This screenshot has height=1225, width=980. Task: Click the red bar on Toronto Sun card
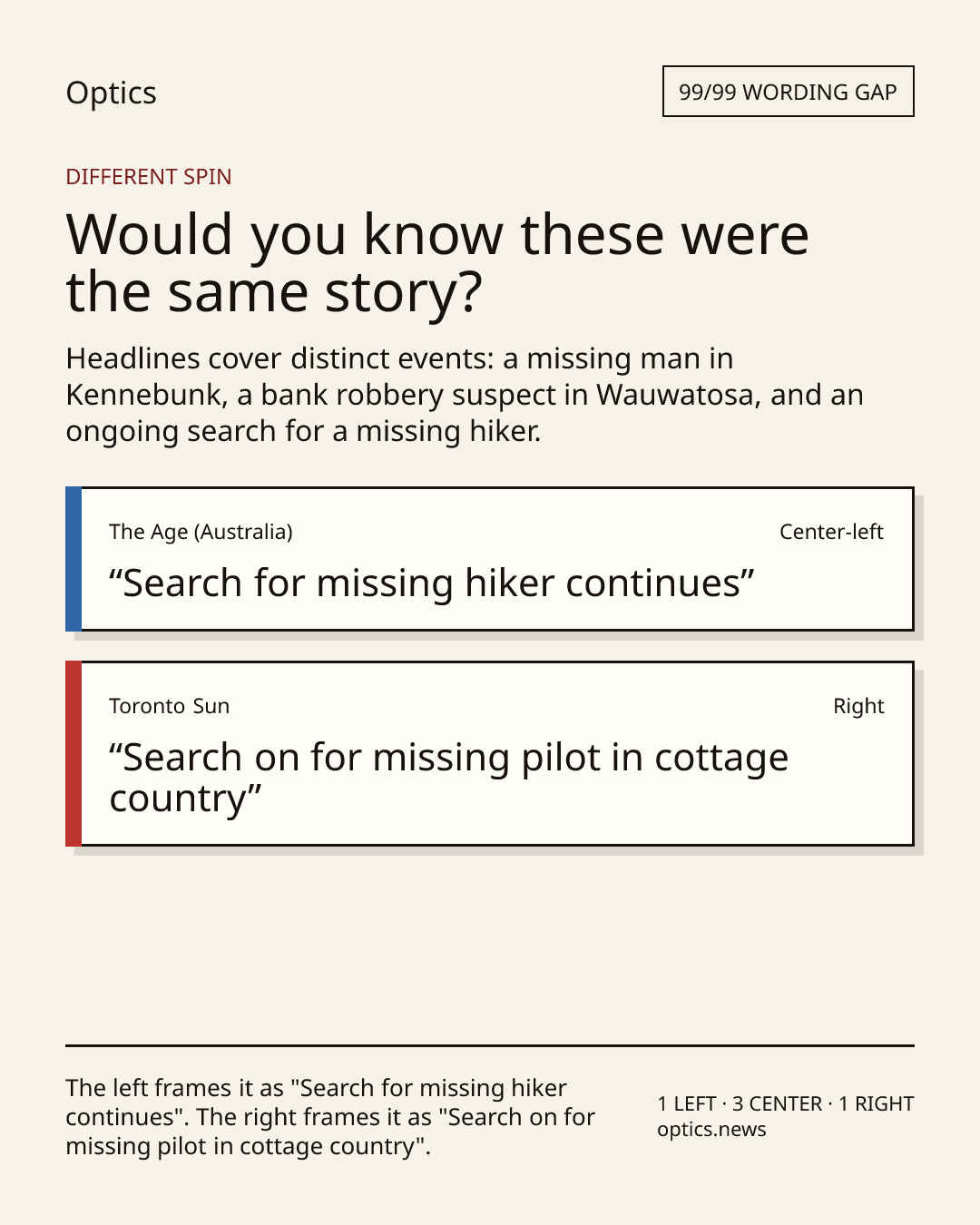[x=73, y=754]
